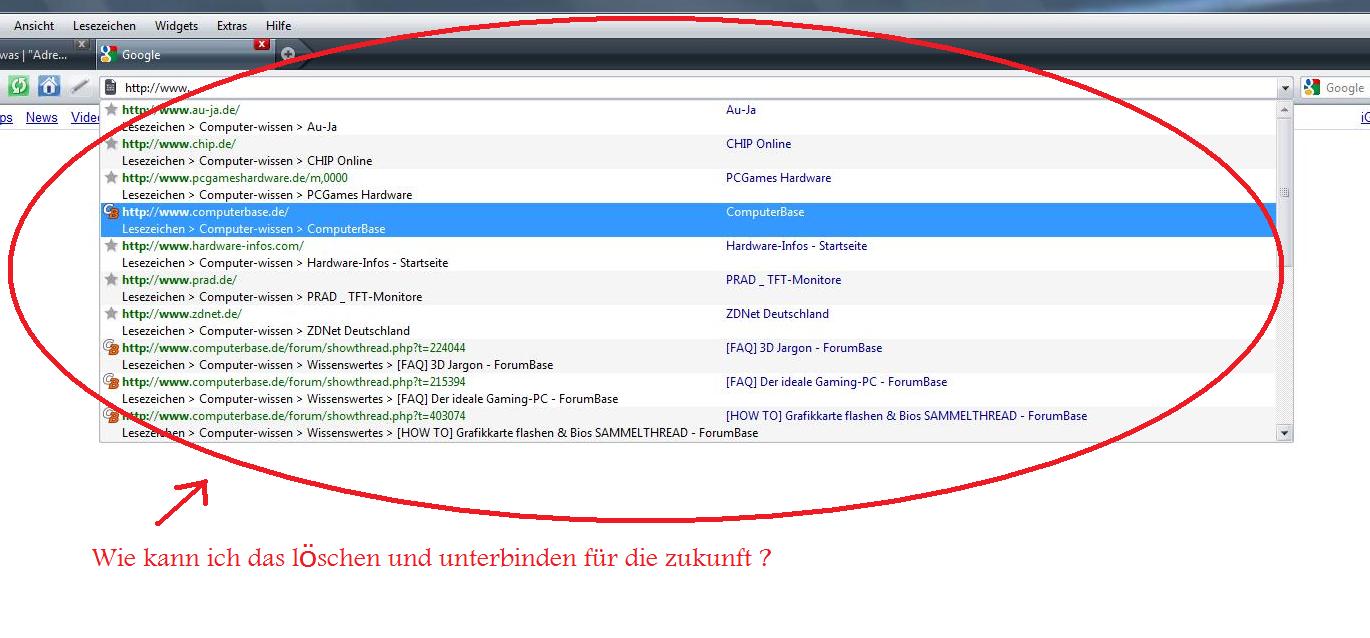
Task: Click suggestion list scrollbar up arrow
Action: click(1284, 109)
